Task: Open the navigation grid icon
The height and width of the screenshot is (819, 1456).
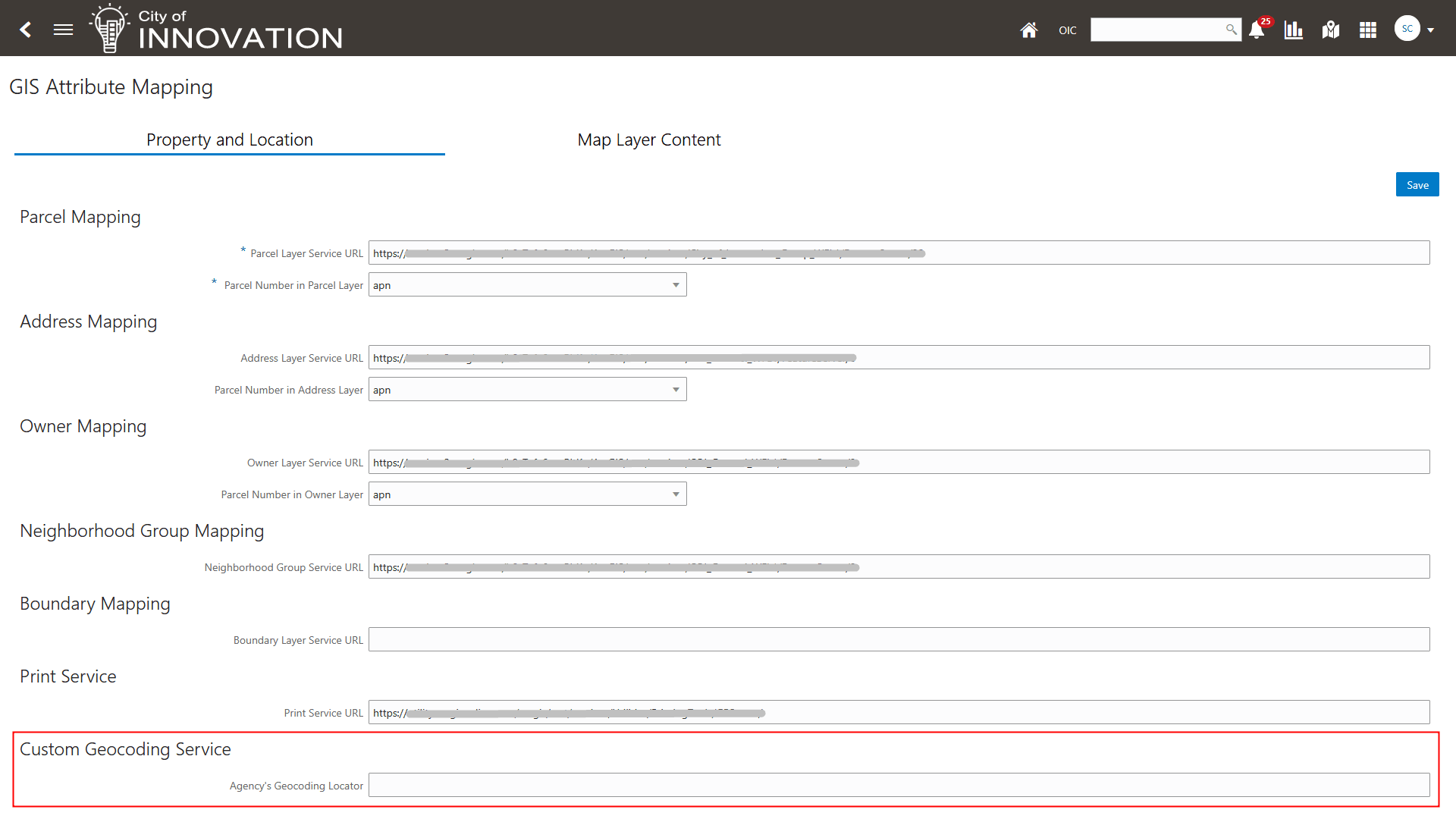Action: pos(1368,30)
